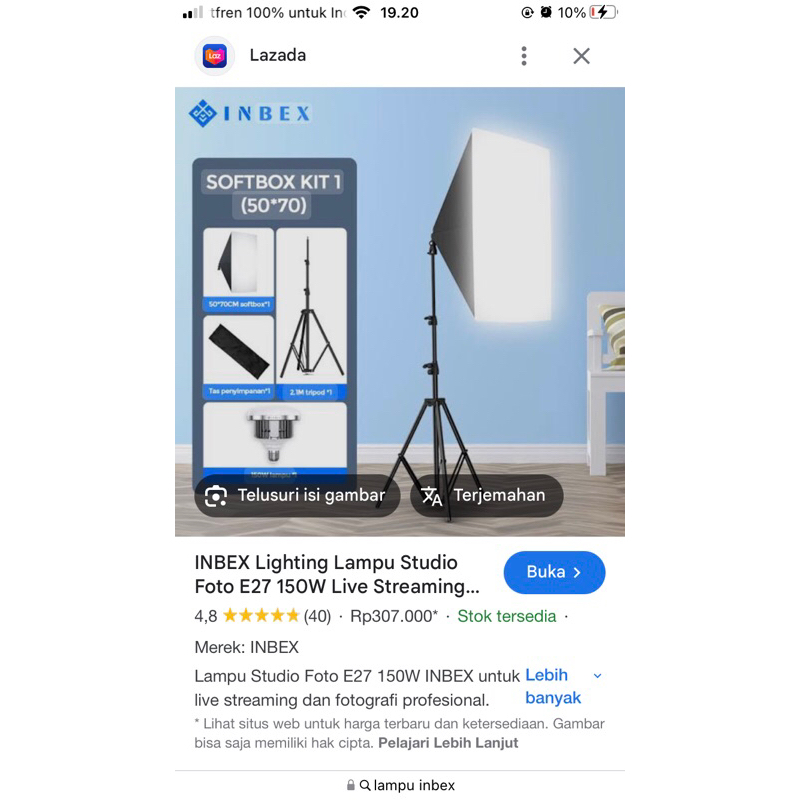Tap the lampu inbex search bar
The image size is (800, 800).
[x=400, y=785]
